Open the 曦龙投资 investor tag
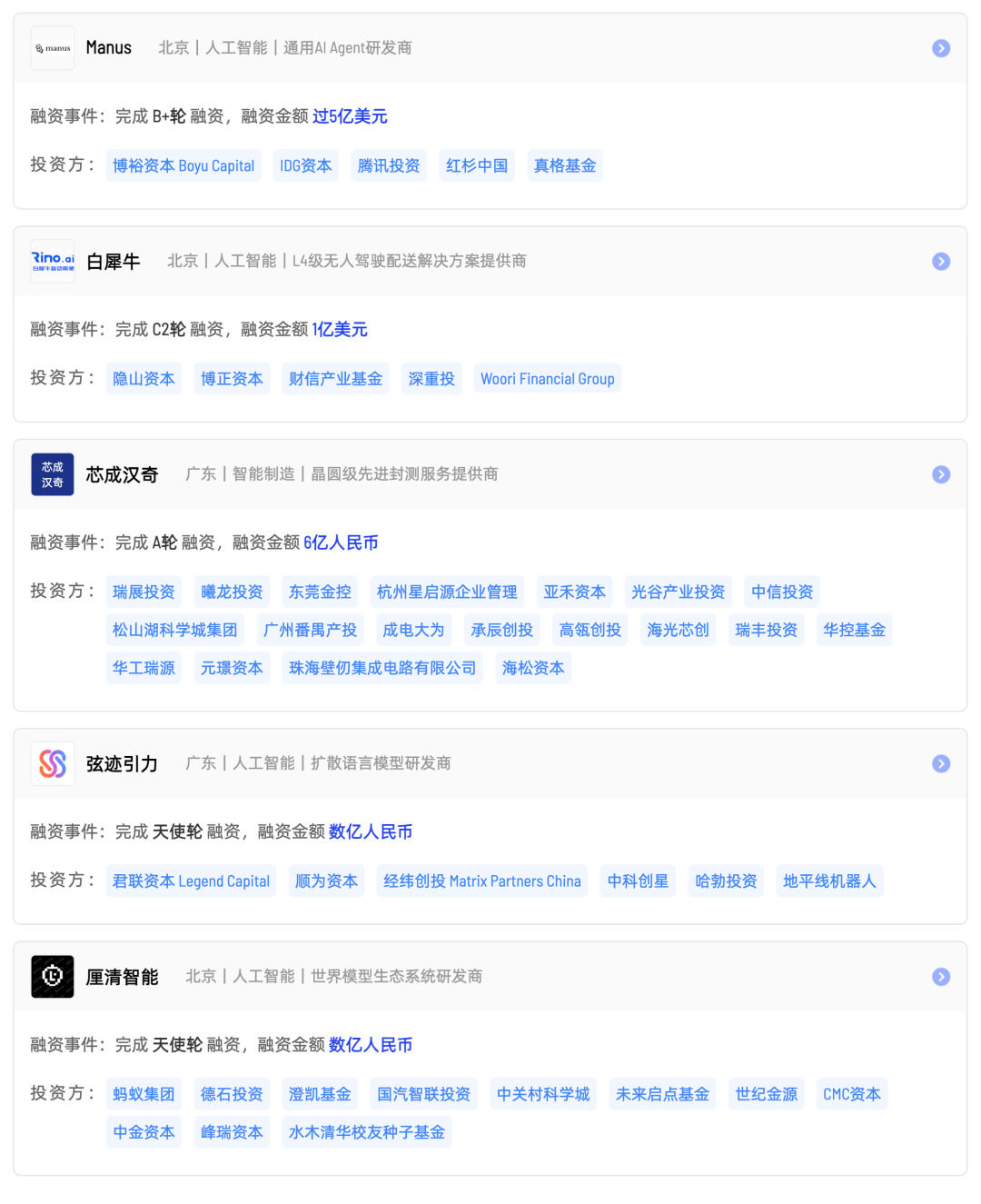This screenshot has height=1204, width=981. pos(232,592)
